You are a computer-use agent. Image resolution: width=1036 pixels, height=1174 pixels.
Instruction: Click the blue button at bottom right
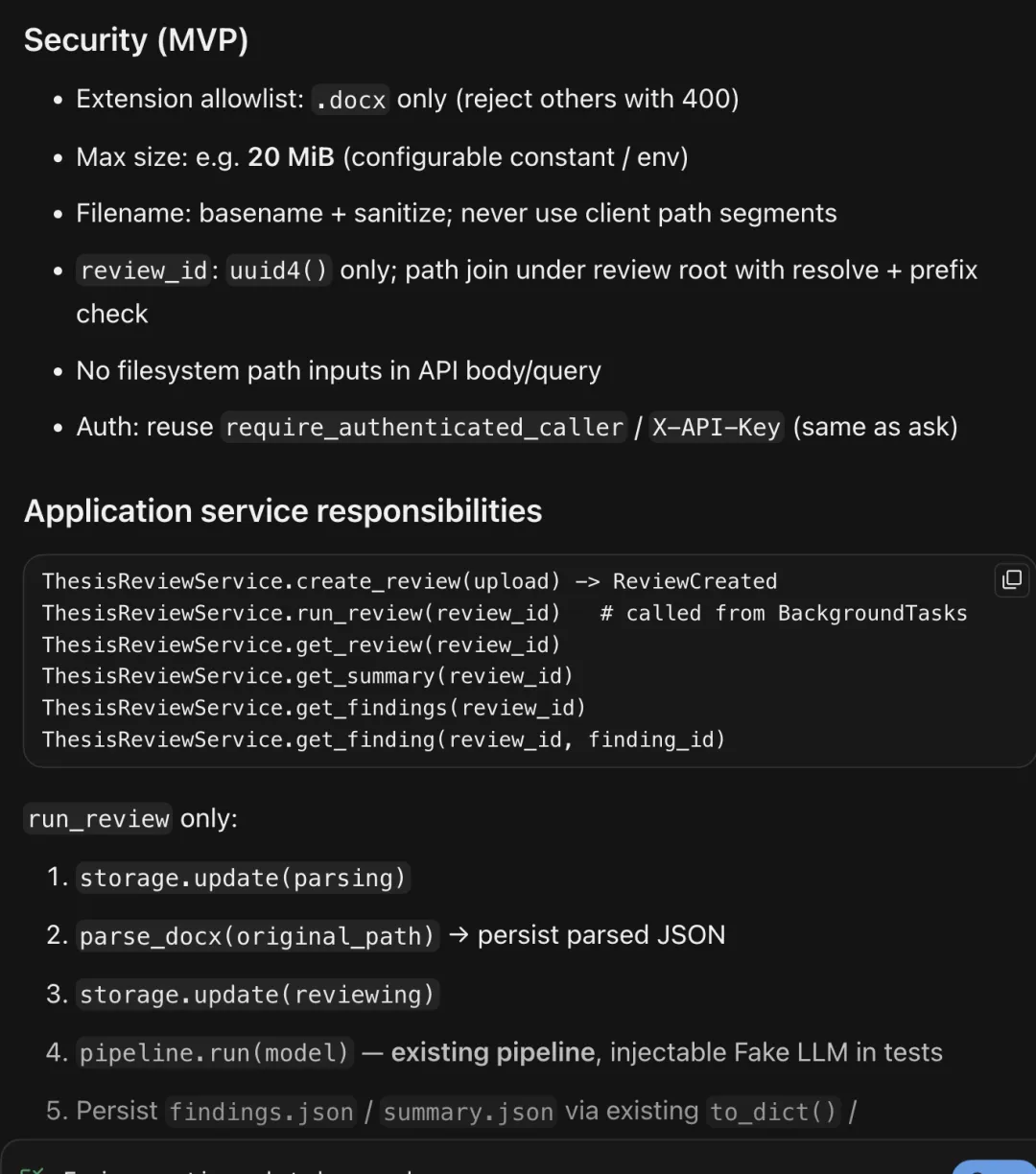995,1167
